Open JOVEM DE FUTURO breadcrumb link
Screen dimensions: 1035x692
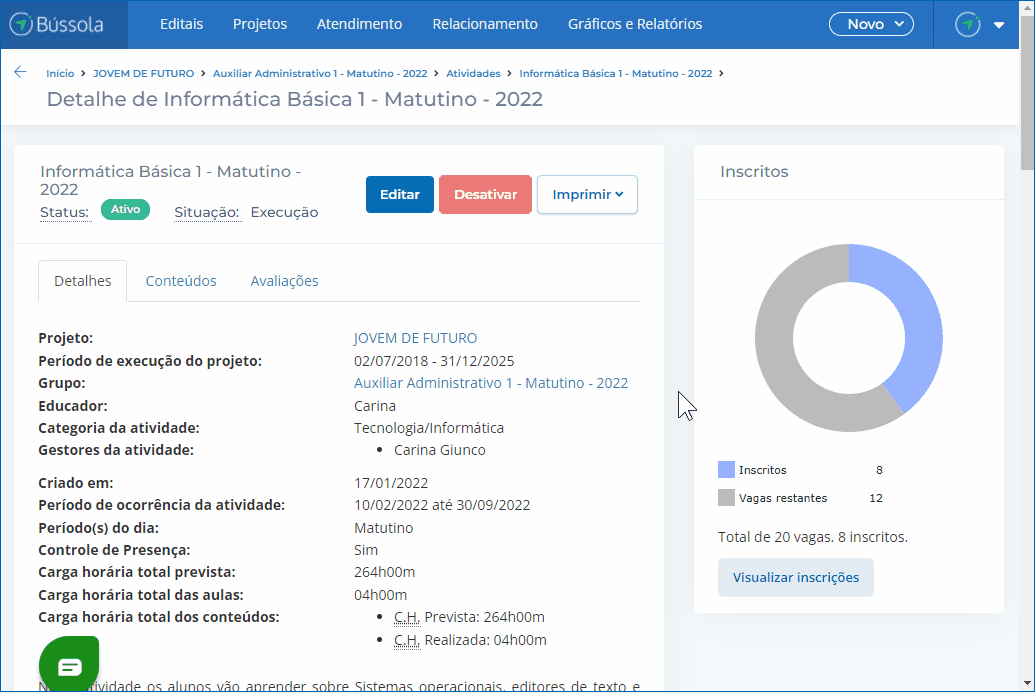point(143,73)
